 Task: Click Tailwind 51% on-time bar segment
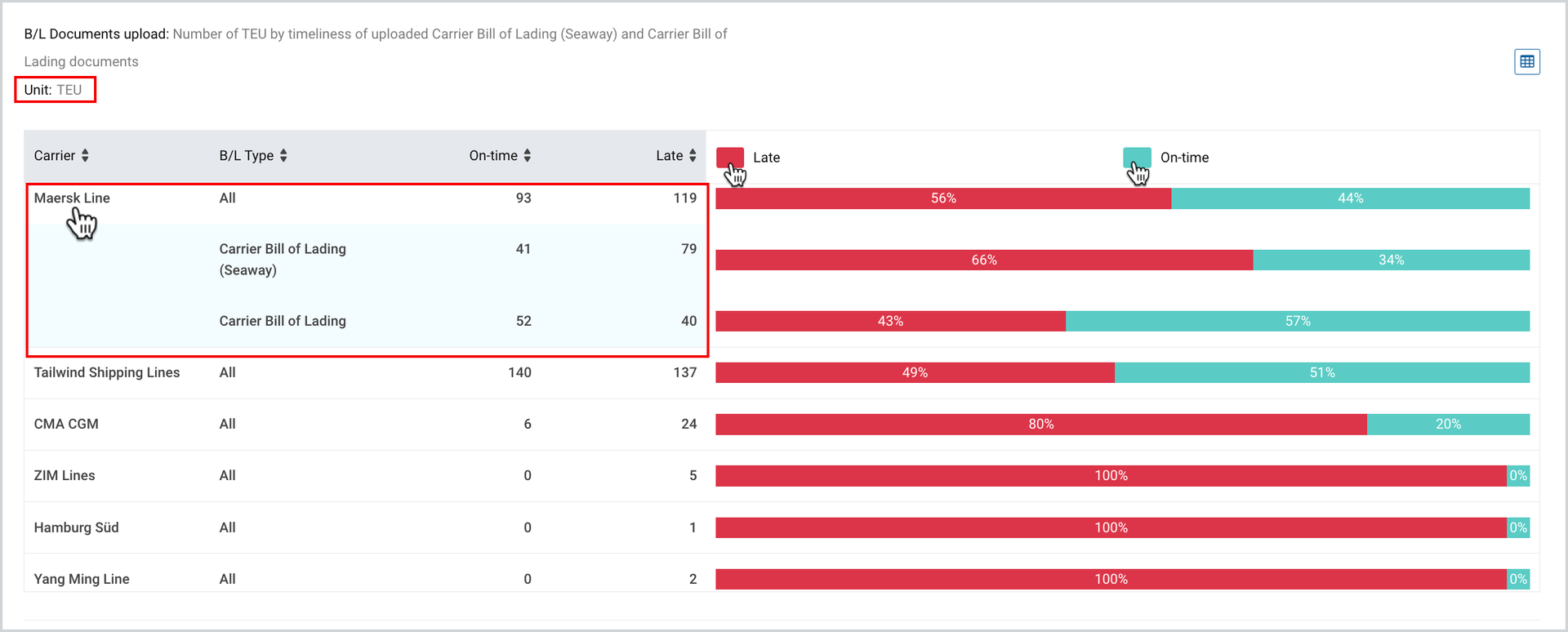pos(1322,372)
